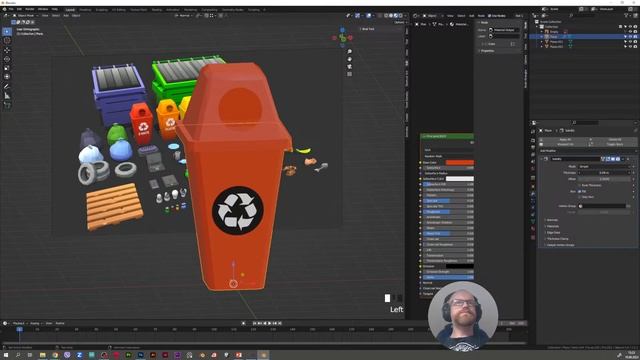
Task: Click the viewport pan hand icon
Action: point(349,59)
